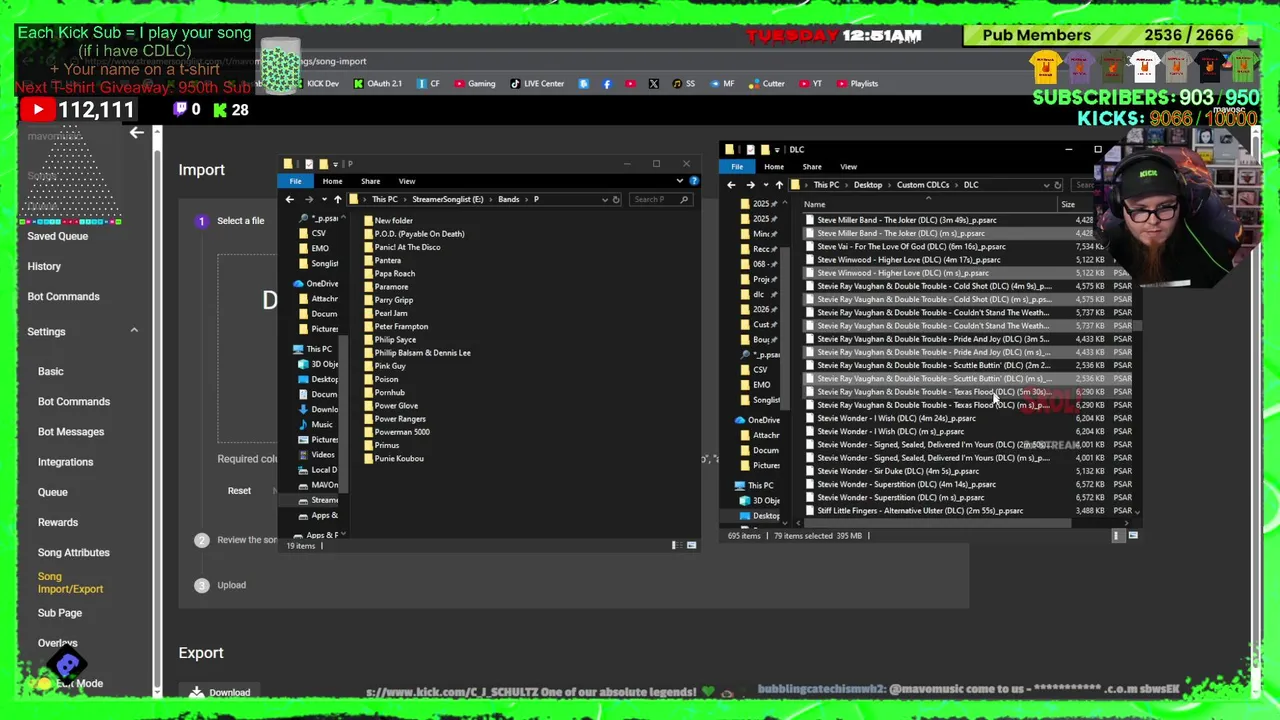The height and width of the screenshot is (720, 1280).
Task: Open the YT bookmark
Action: pyautogui.click(x=811, y=84)
